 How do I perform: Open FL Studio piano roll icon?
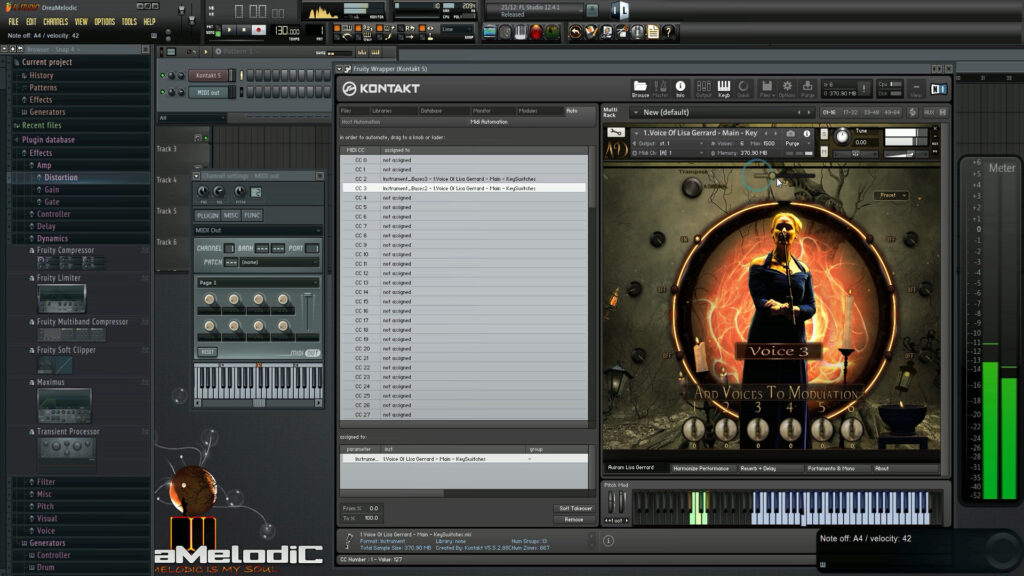[520, 32]
